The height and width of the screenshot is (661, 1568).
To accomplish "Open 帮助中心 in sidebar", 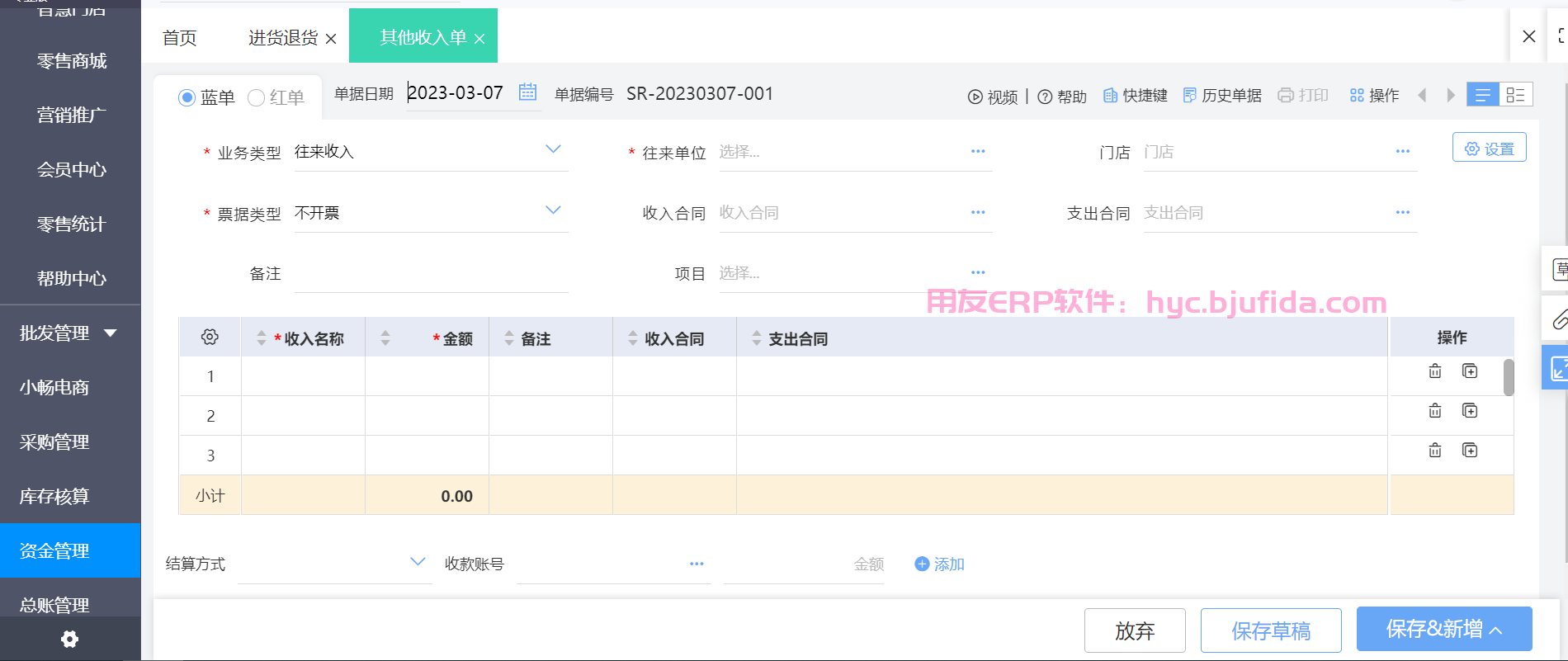I will (x=72, y=279).
